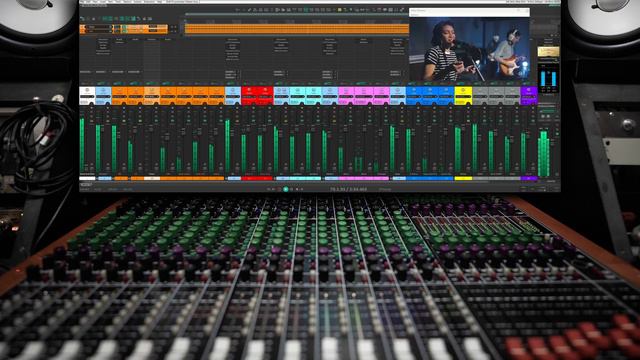The image size is (640, 360).
Task: Select the orange track control panel at the top left
Action: 123,29
